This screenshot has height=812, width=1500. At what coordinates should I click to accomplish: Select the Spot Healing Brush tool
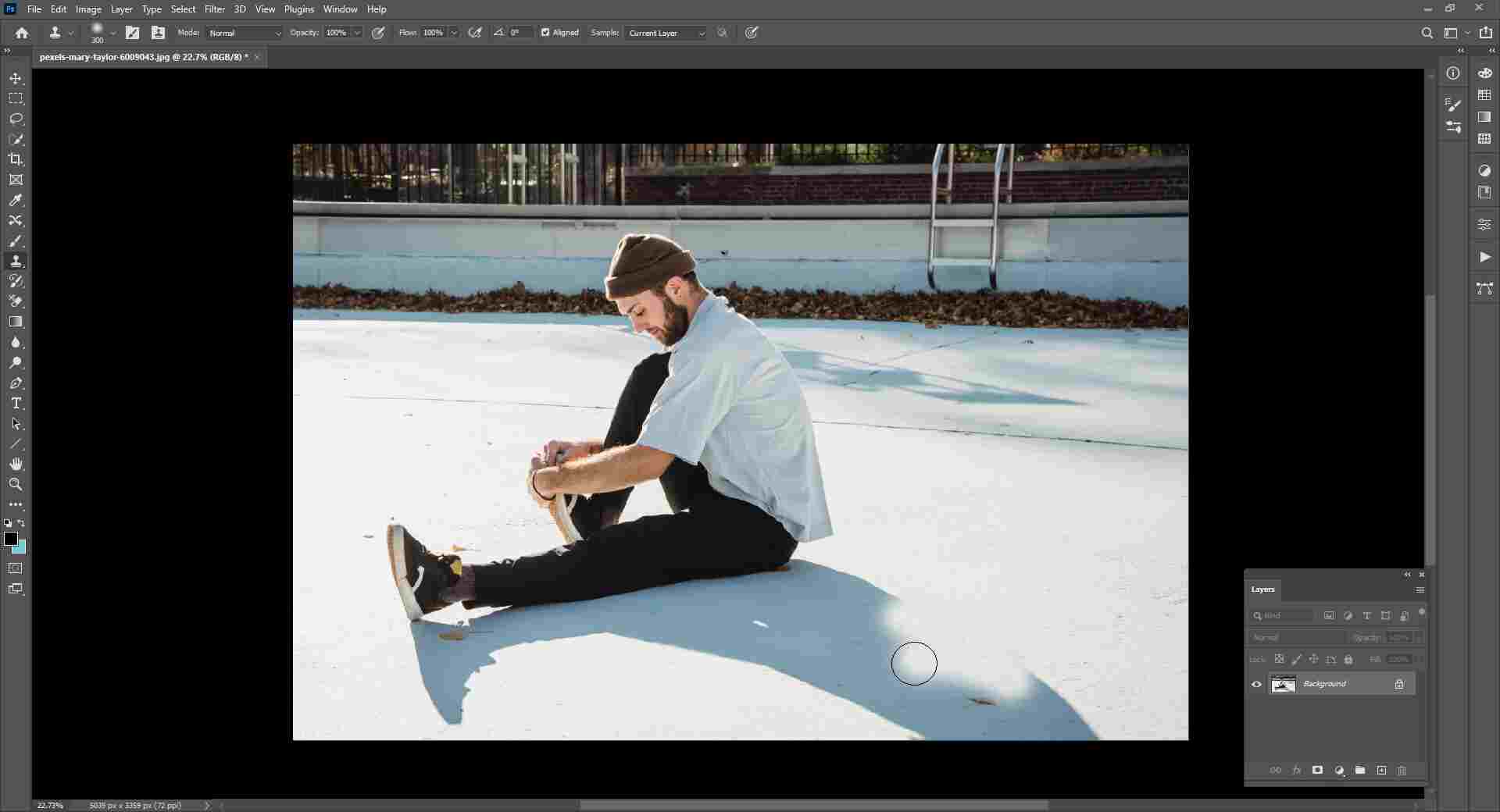point(16,221)
